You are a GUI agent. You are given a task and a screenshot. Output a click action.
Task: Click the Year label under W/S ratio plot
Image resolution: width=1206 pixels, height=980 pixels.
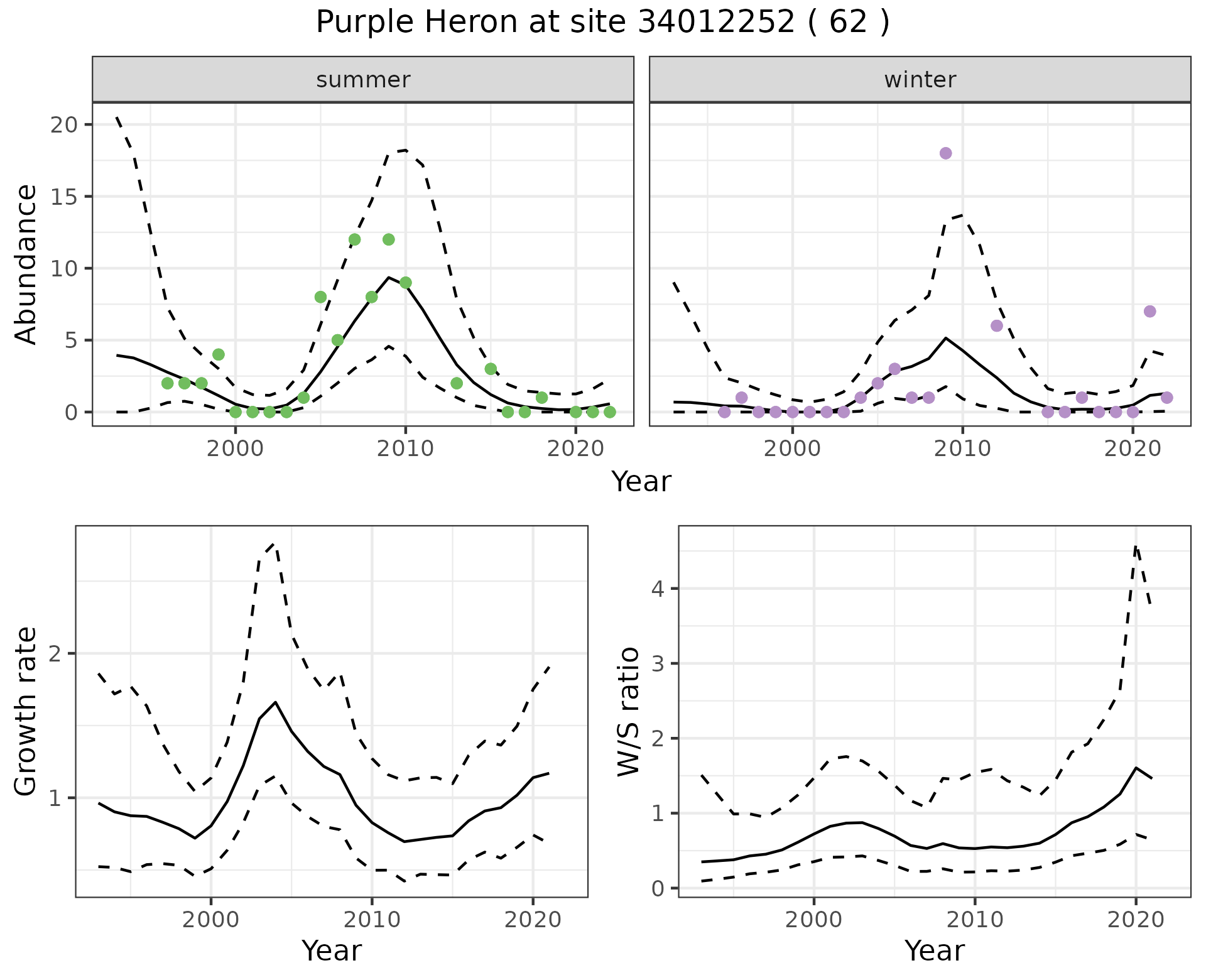[934, 950]
